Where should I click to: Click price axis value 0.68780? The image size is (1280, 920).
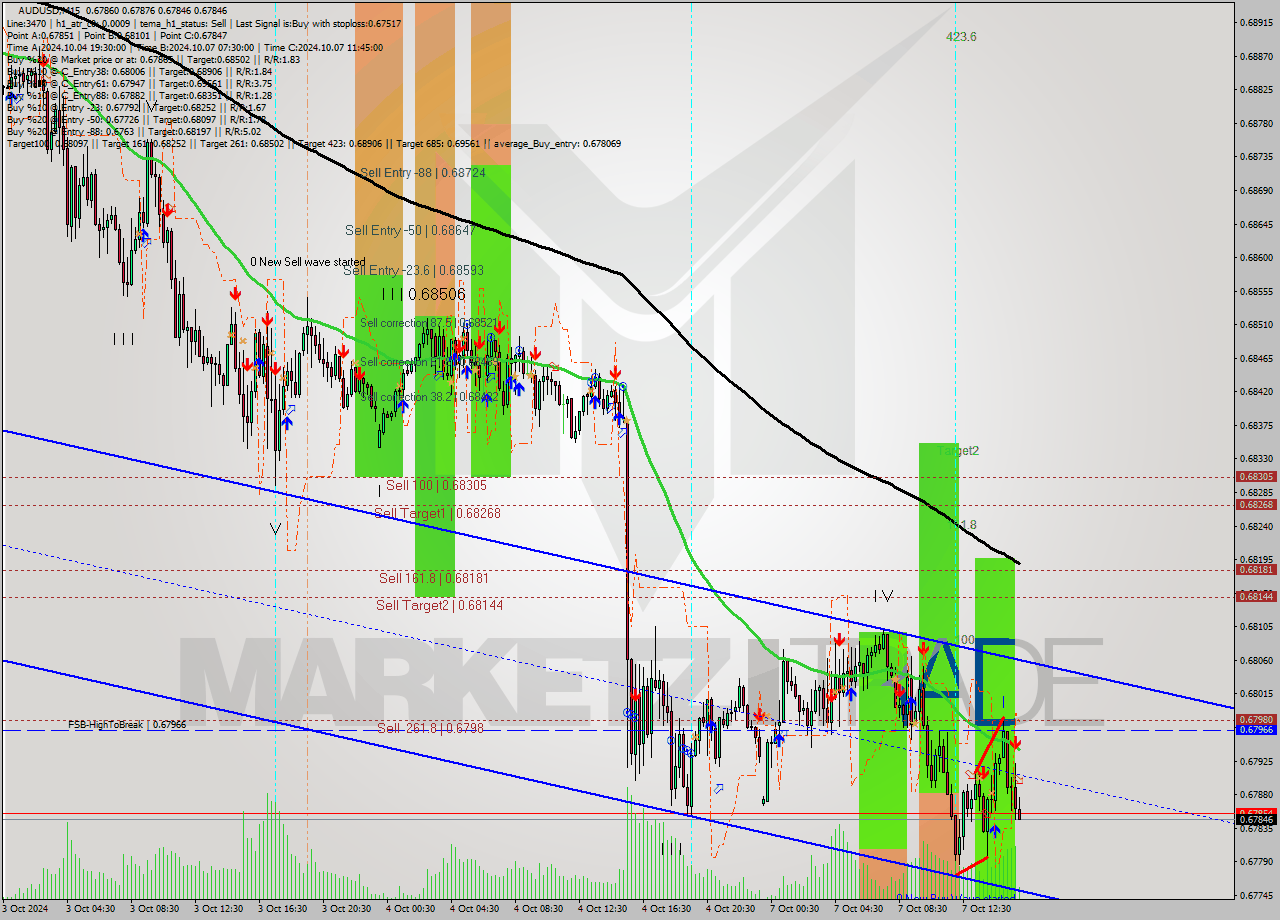coord(1256,123)
